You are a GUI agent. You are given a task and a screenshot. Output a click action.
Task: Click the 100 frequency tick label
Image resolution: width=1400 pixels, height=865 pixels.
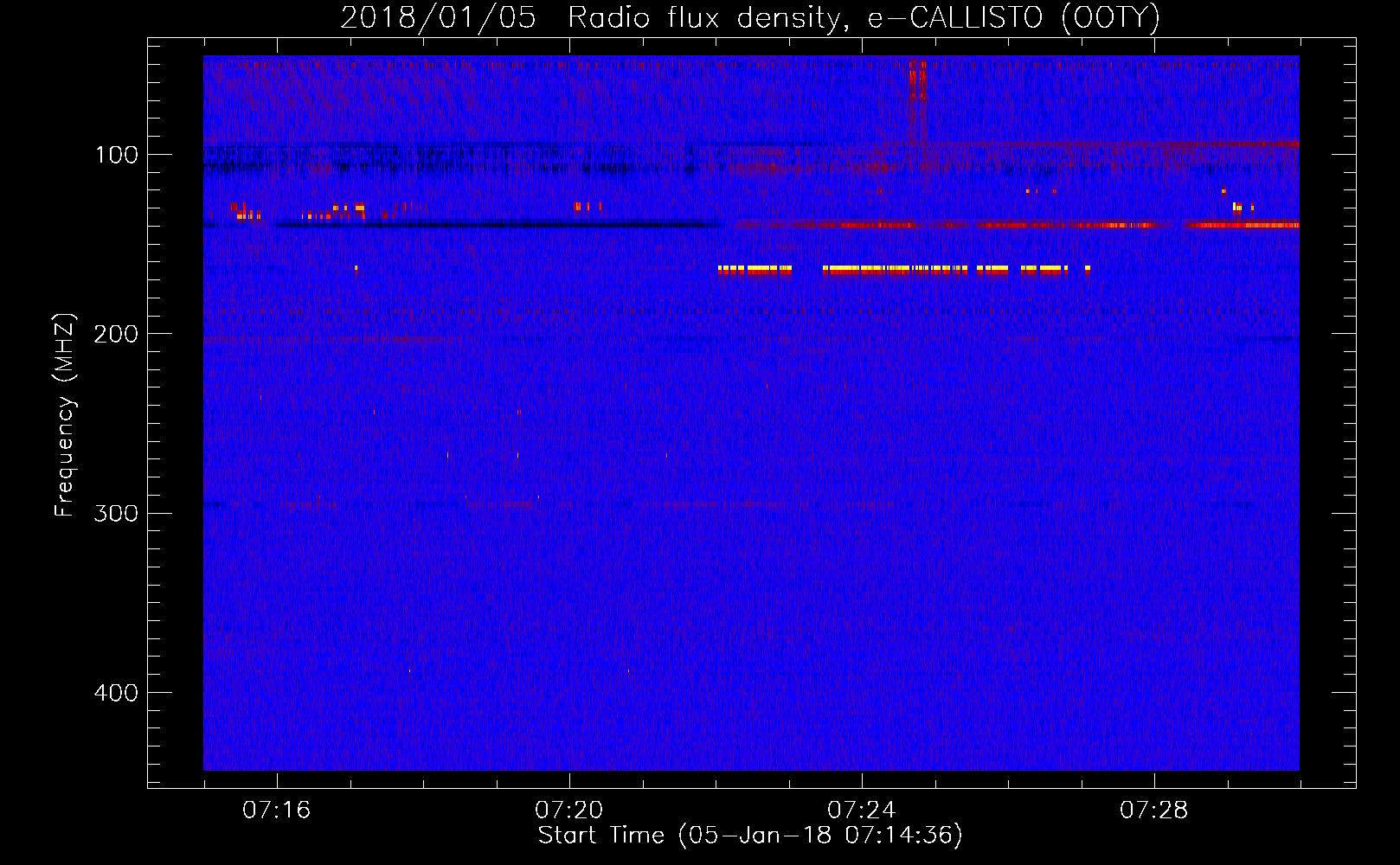[x=117, y=155]
